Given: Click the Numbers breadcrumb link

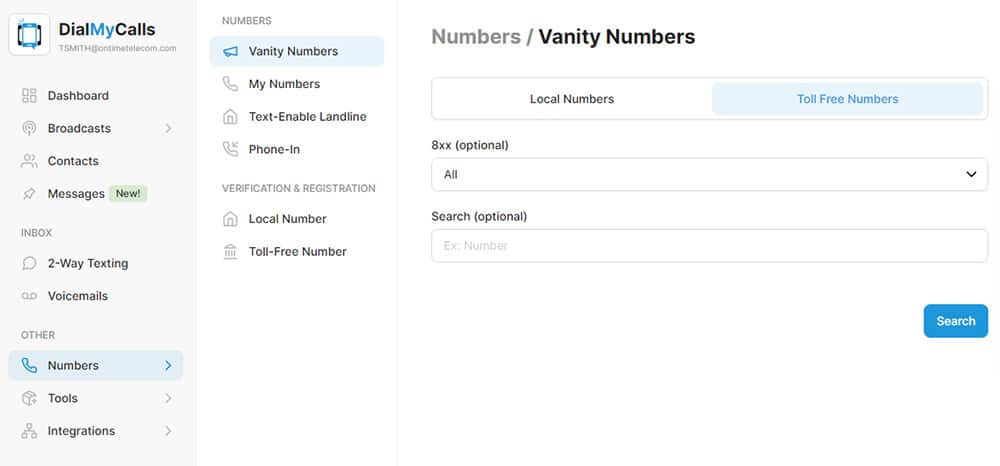Looking at the screenshot, I should pos(475,37).
